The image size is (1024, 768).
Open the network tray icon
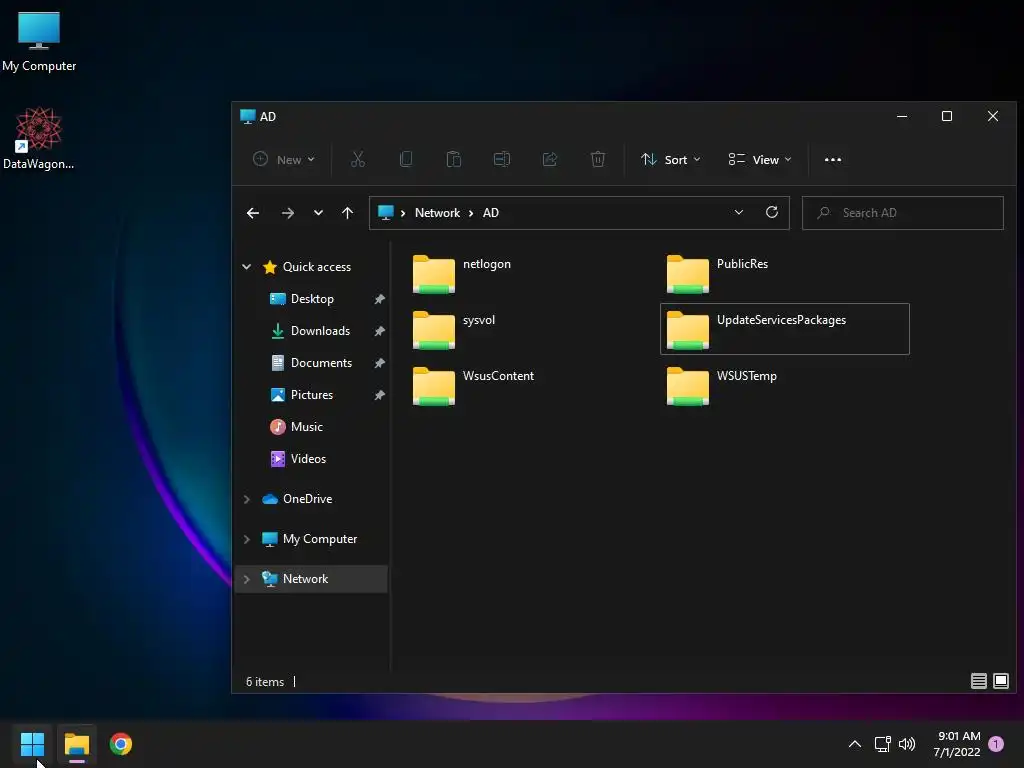(882, 744)
